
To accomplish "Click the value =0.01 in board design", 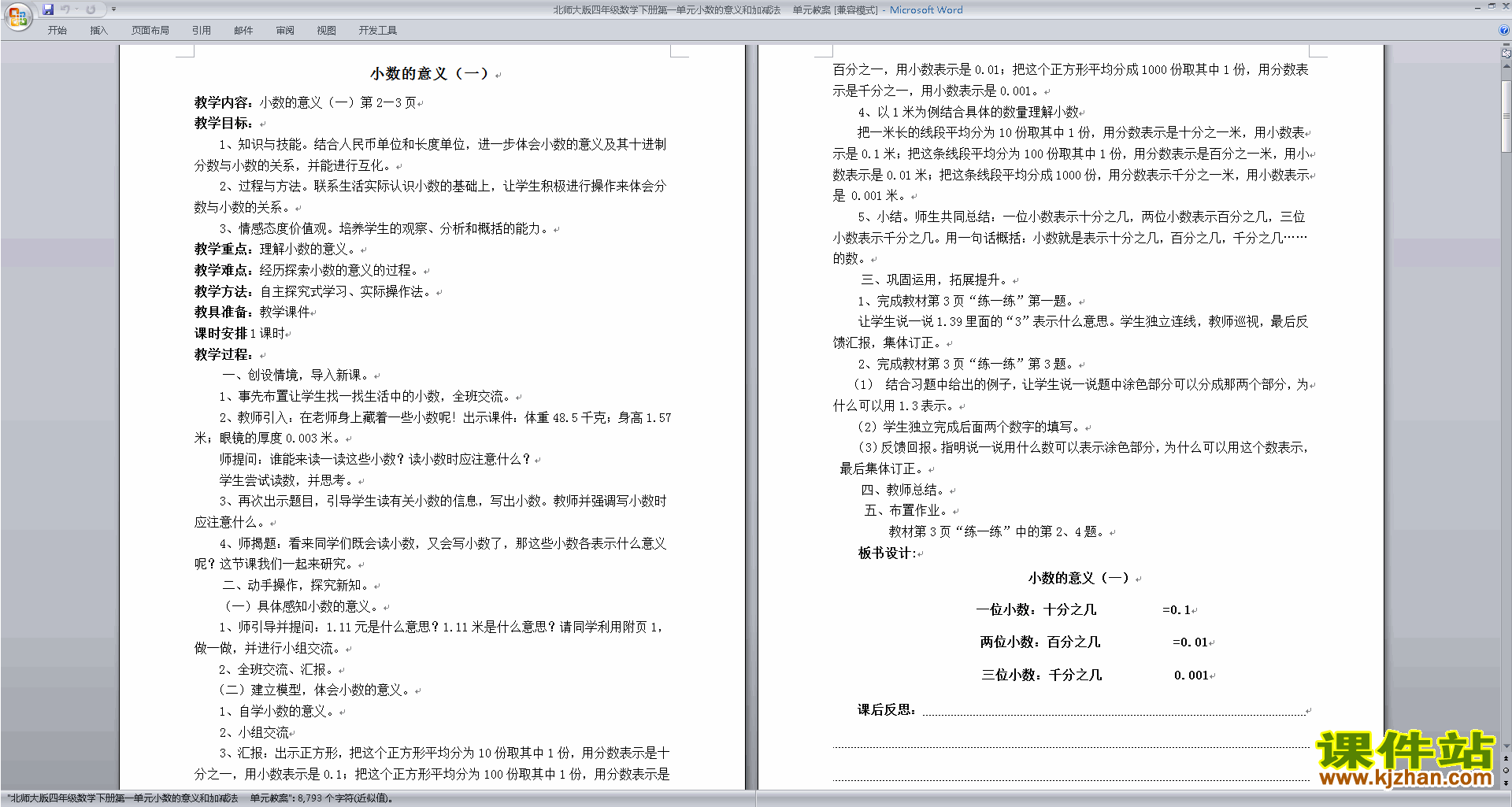I will click(1191, 642).
